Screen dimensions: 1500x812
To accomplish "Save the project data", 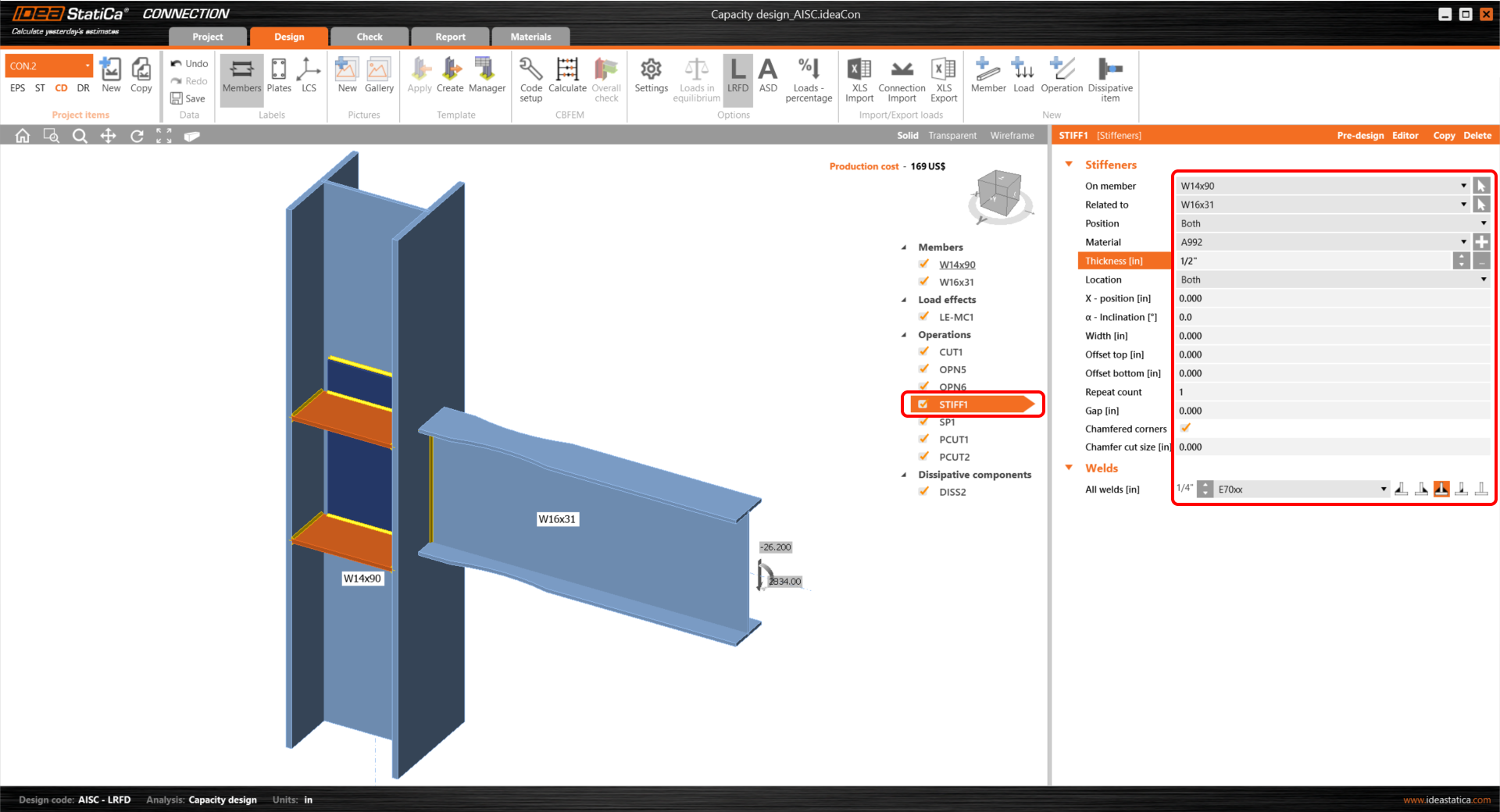I will (x=187, y=98).
